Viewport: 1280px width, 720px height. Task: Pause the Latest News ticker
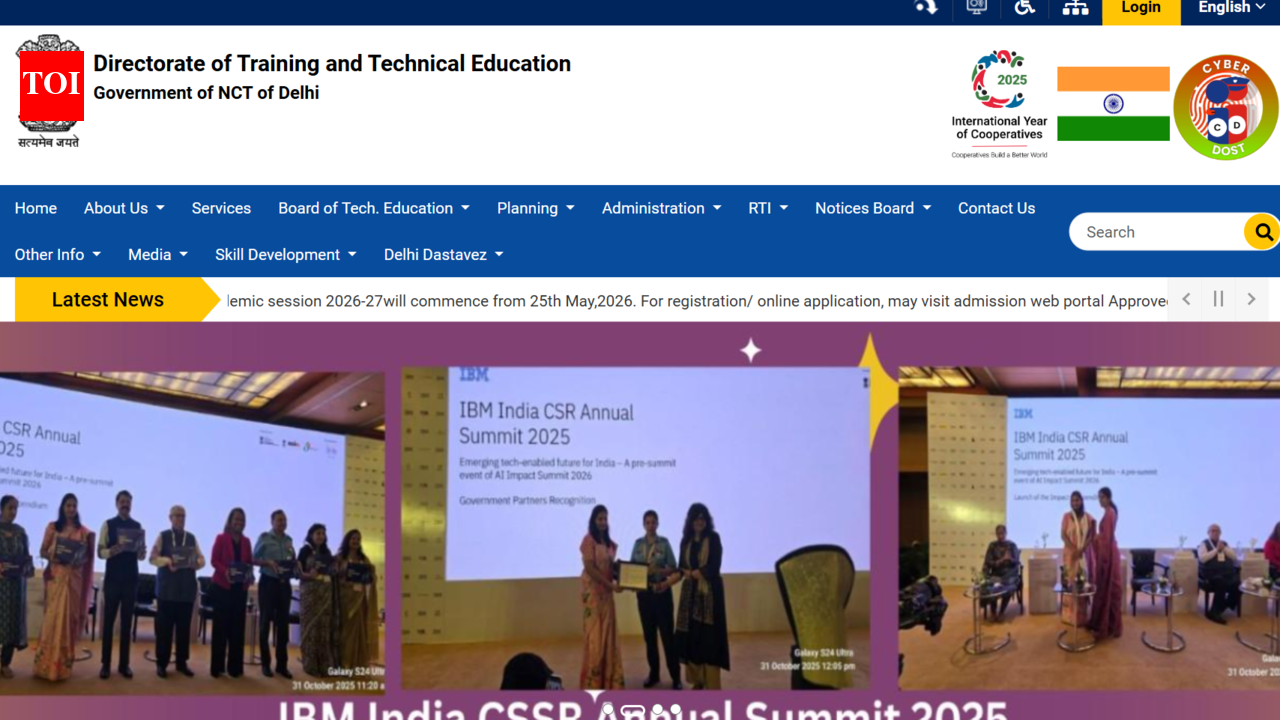click(x=1218, y=299)
